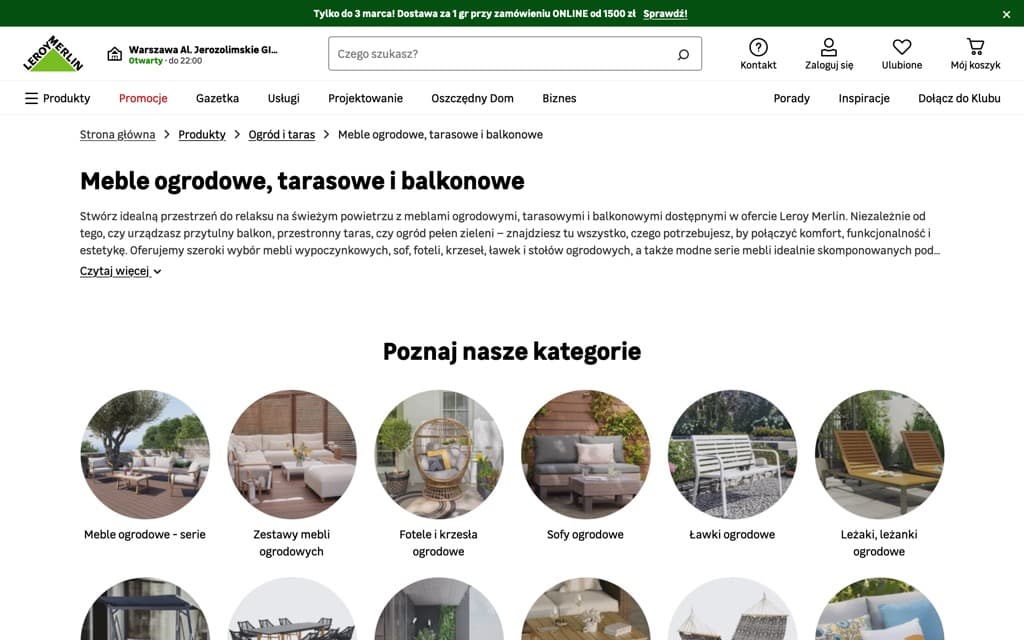Click the Czego szukasz search field
Image resolution: width=1024 pixels, height=640 pixels.
pos(500,54)
